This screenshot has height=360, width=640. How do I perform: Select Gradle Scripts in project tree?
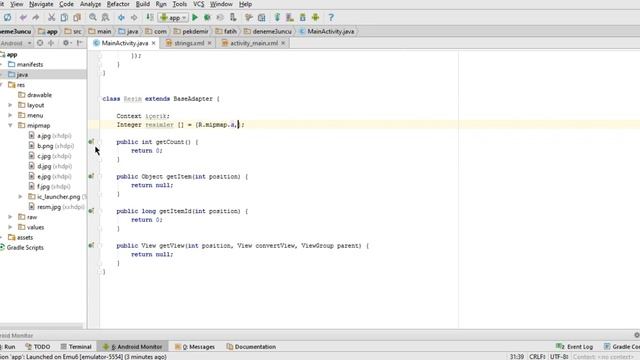(21, 247)
